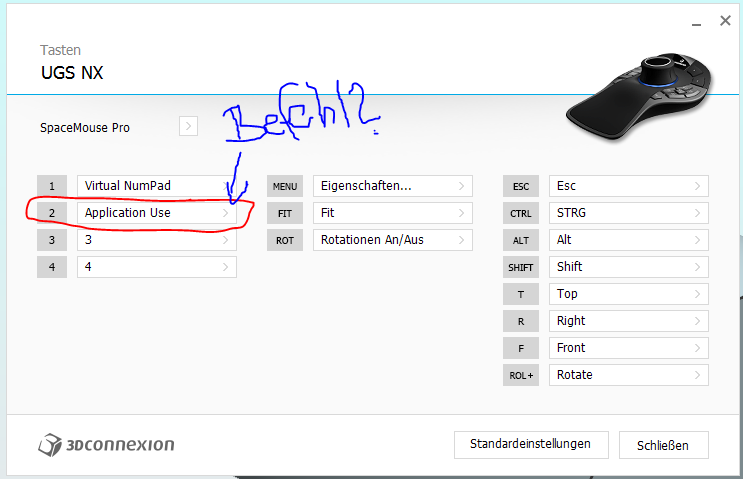The width and height of the screenshot is (743, 479).
Task: Open the Eigenschaften... assignment dropdown
Action: pos(393,186)
